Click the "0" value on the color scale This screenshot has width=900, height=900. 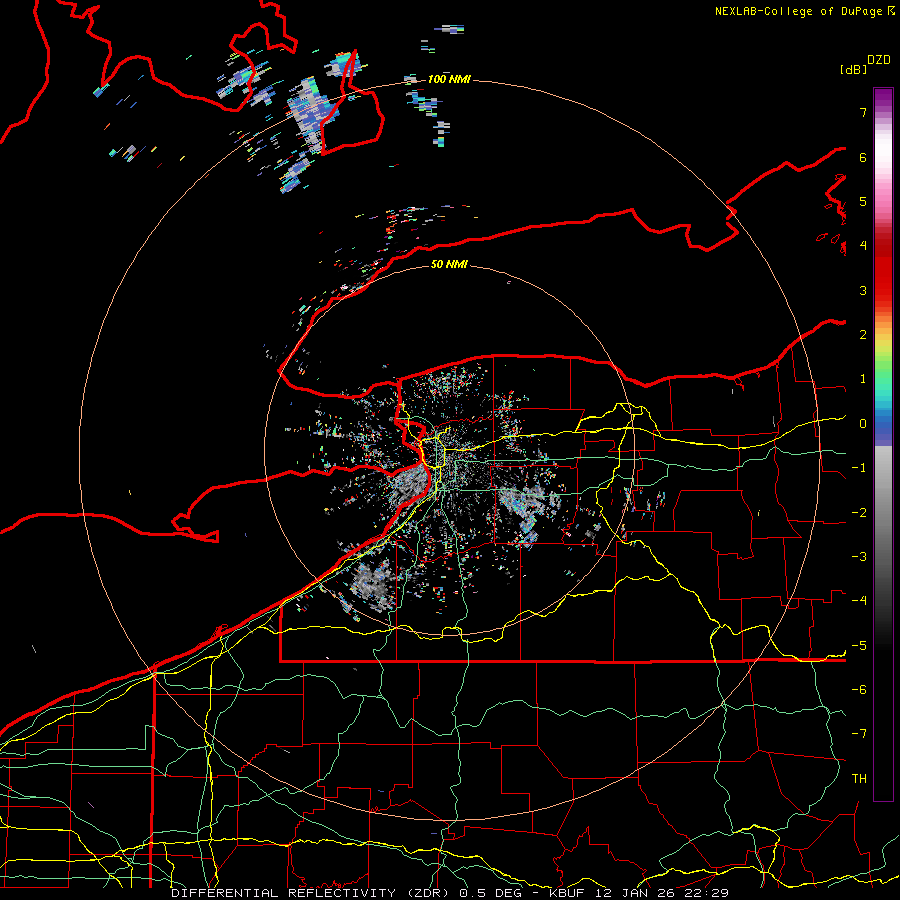coord(863,424)
